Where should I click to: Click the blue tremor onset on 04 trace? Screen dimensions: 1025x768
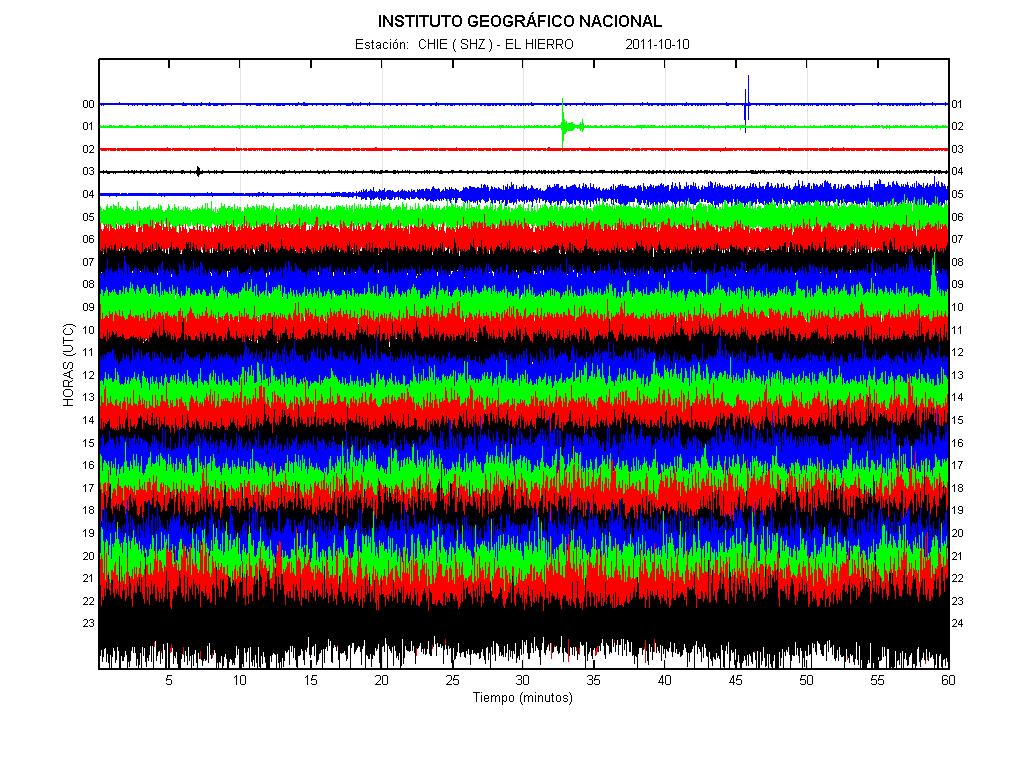point(366,193)
